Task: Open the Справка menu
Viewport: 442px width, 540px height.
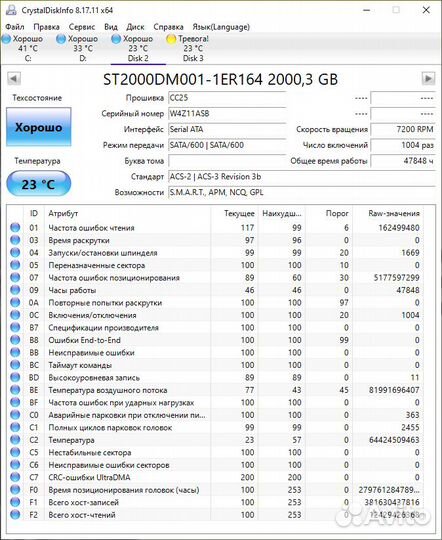Action: click(x=168, y=27)
